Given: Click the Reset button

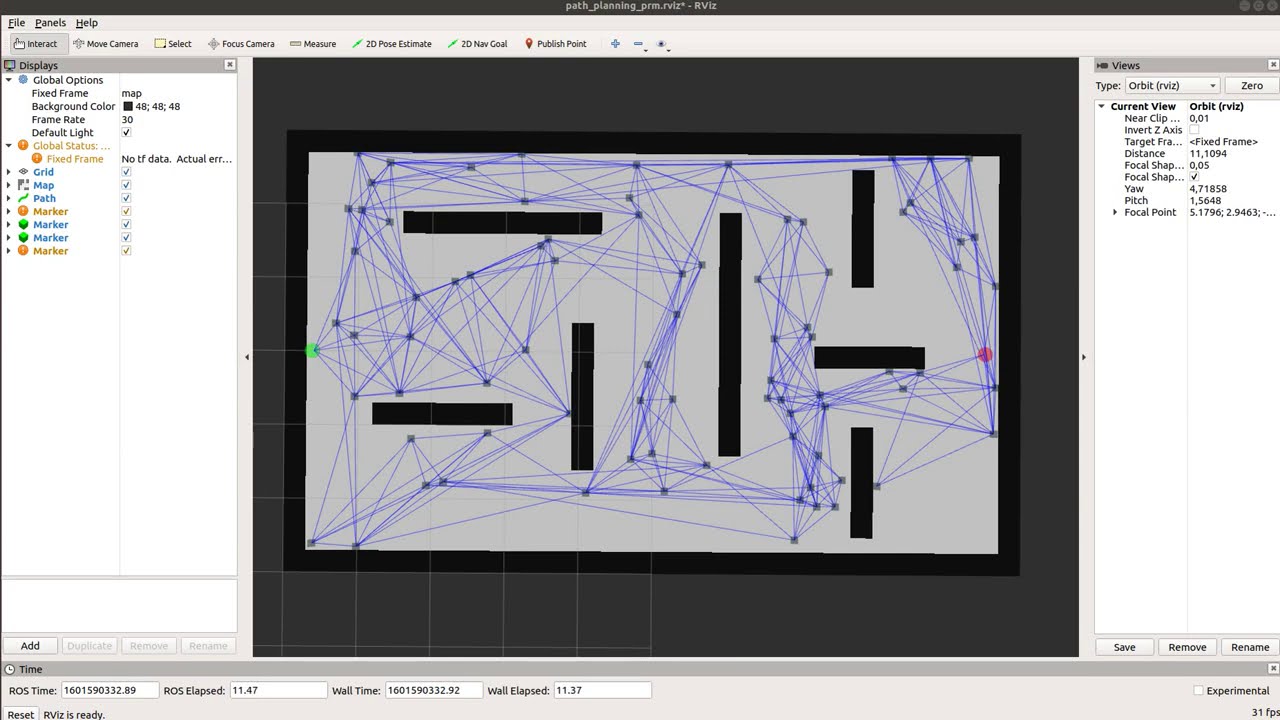Looking at the screenshot, I should tap(21, 714).
